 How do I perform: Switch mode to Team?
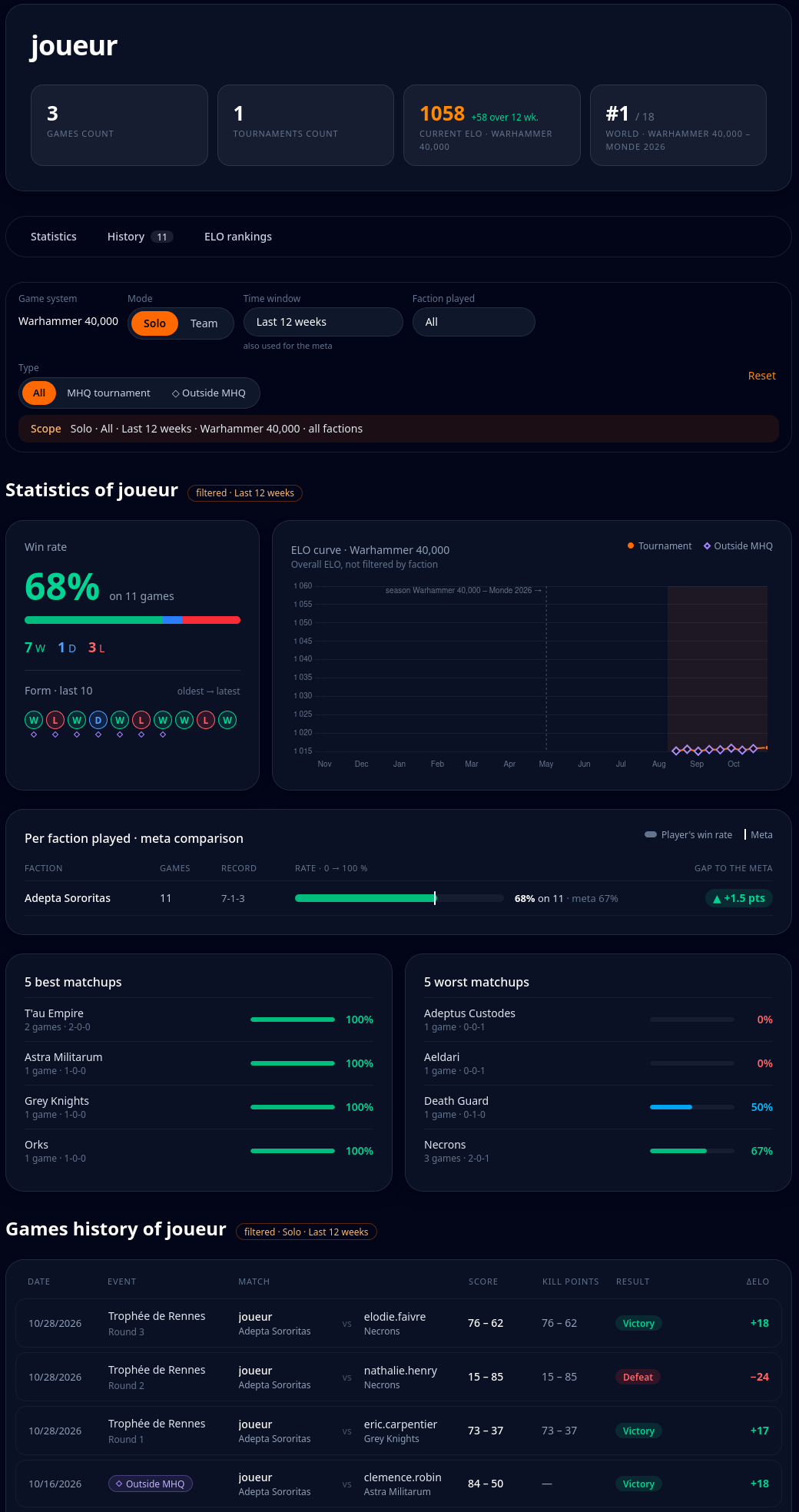tap(204, 323)
